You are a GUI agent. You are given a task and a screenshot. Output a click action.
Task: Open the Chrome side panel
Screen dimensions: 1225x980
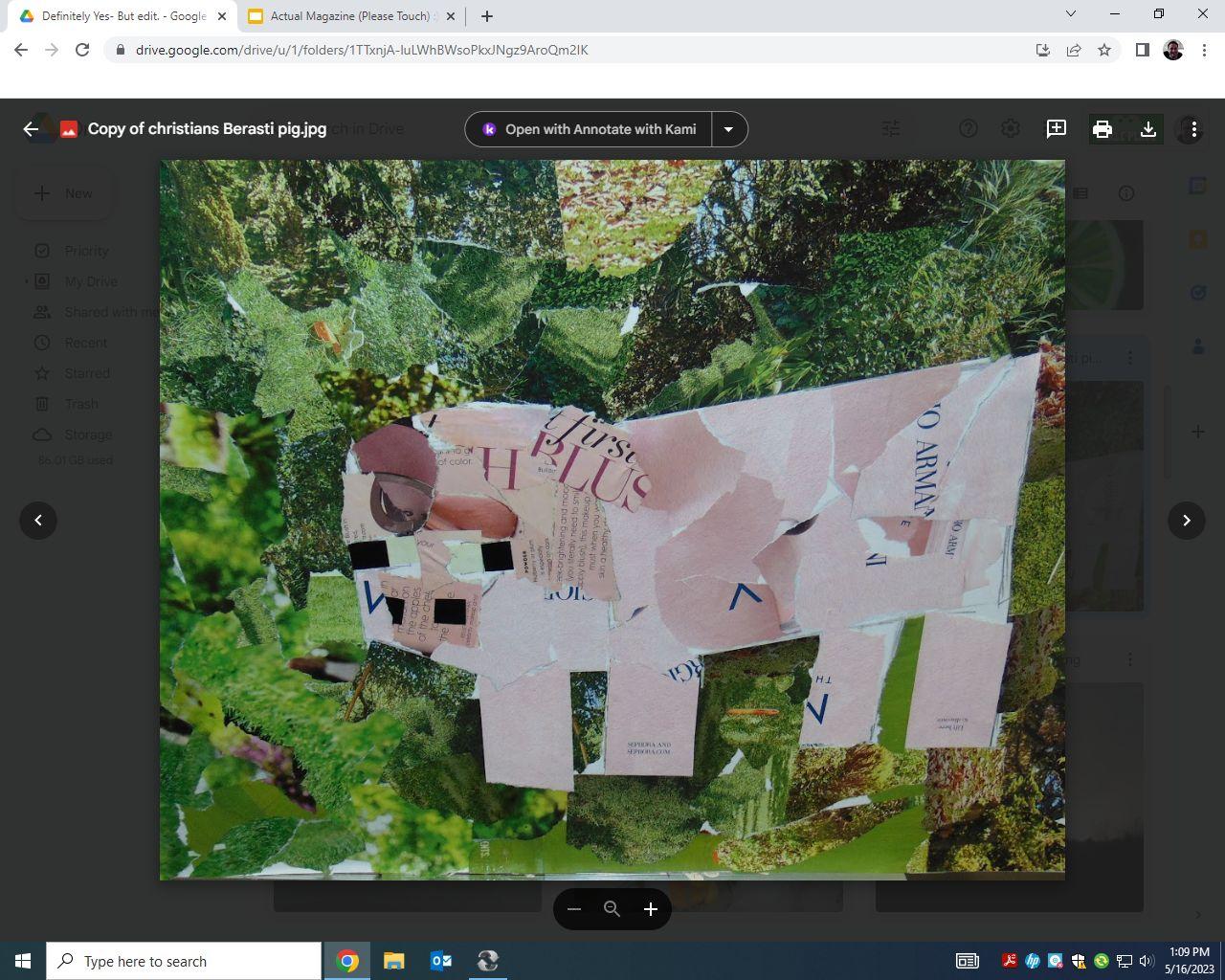(1142, 50)
